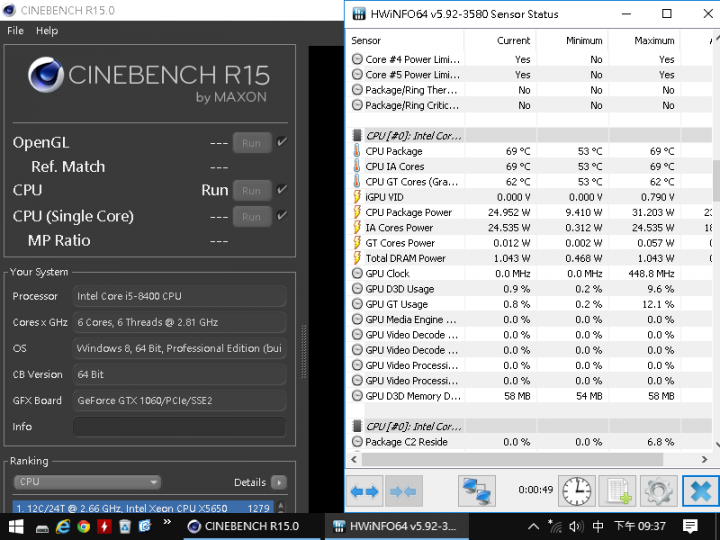720x540 pixels.
Task: Click the Chinese input method indicator
Action: pyautogui.click(x=598, y=526)
